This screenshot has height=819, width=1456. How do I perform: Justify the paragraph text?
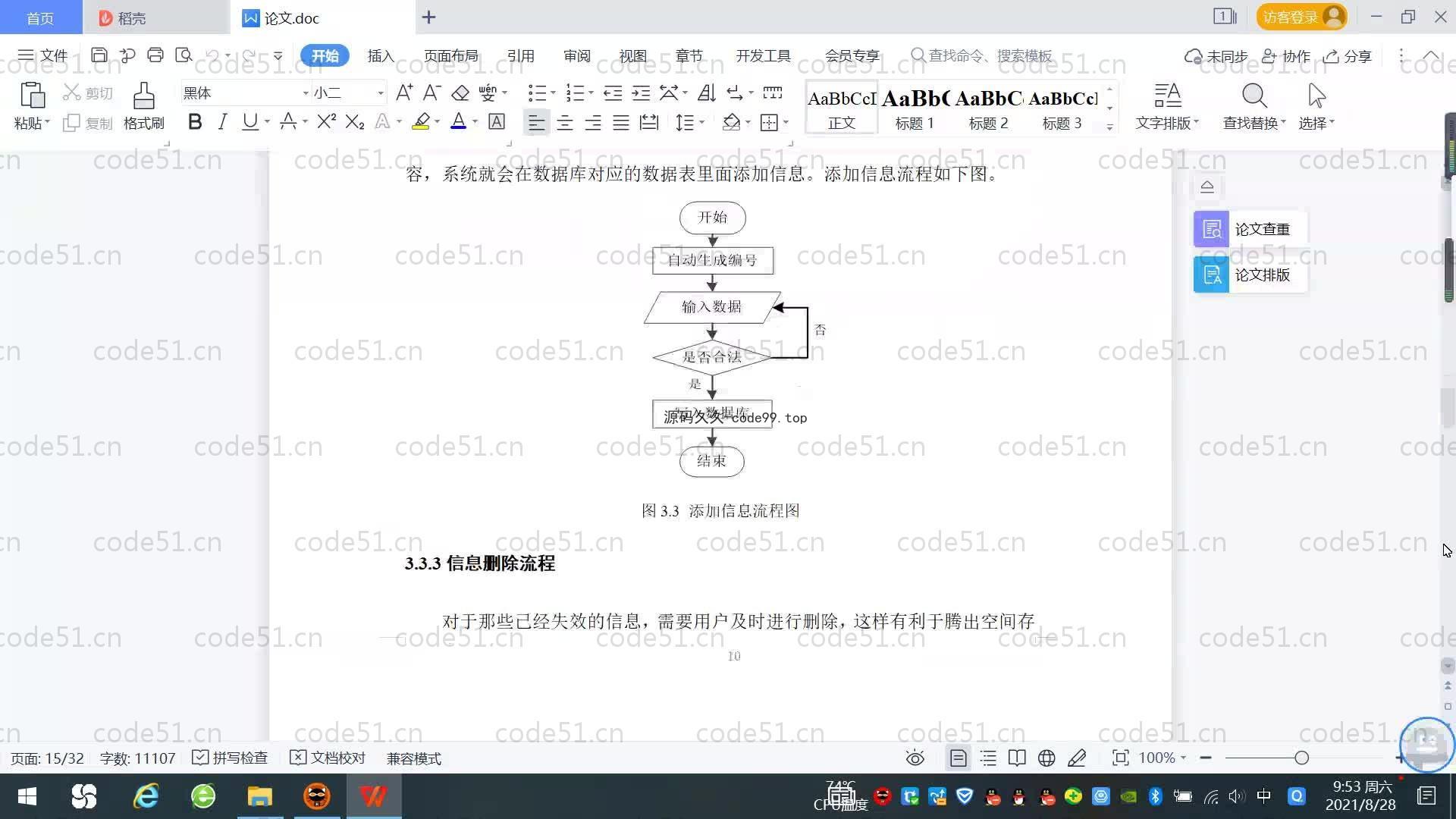coord(621,122)
